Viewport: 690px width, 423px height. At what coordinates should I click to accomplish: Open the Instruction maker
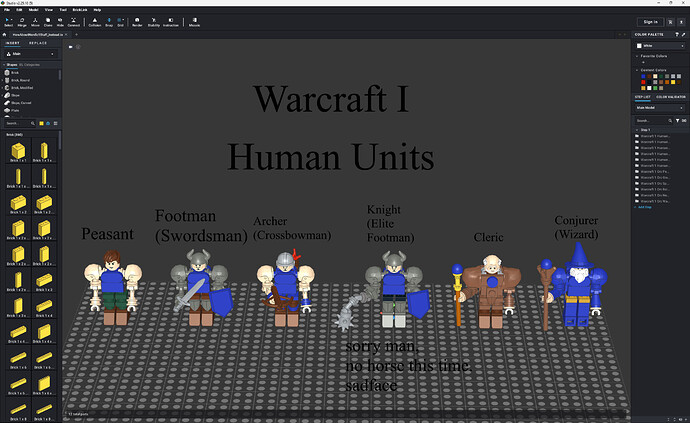click(171, 22)
